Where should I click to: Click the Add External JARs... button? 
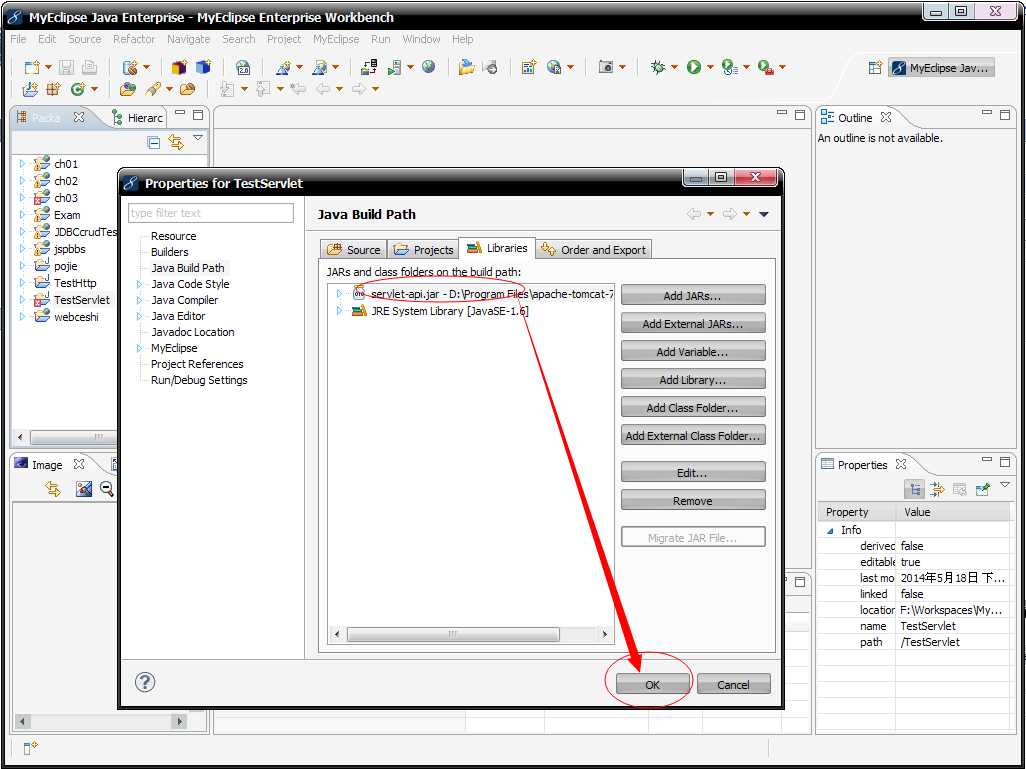pos(692,323)
